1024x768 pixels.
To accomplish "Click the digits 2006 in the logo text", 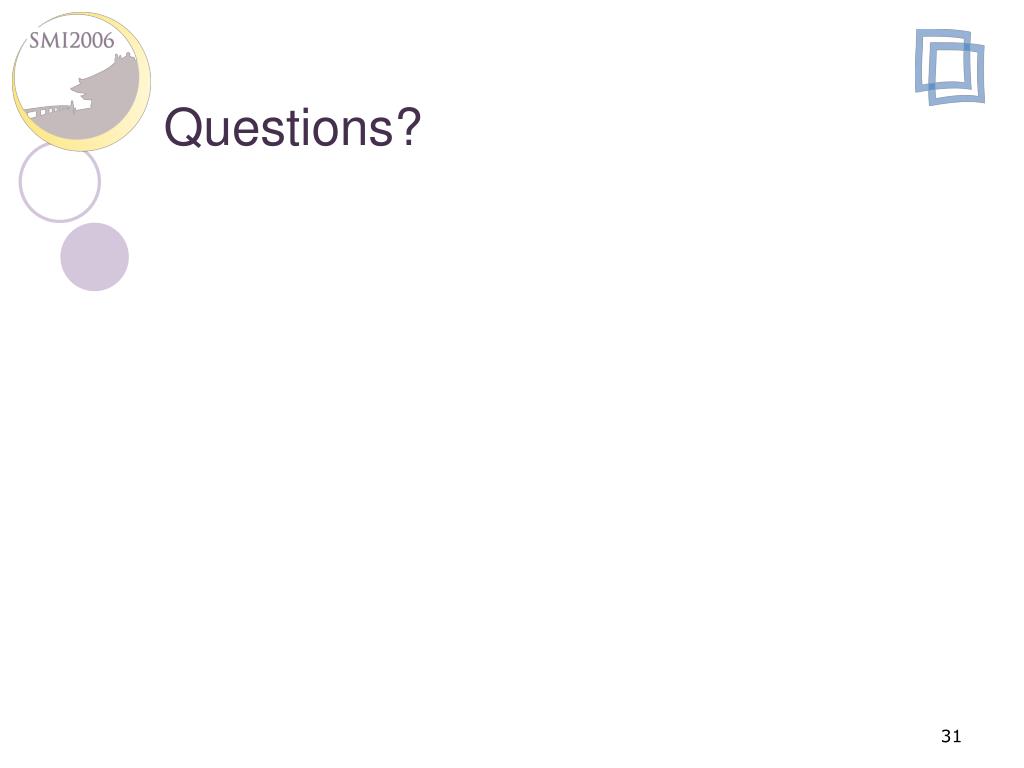I will [x=90, y=40].
